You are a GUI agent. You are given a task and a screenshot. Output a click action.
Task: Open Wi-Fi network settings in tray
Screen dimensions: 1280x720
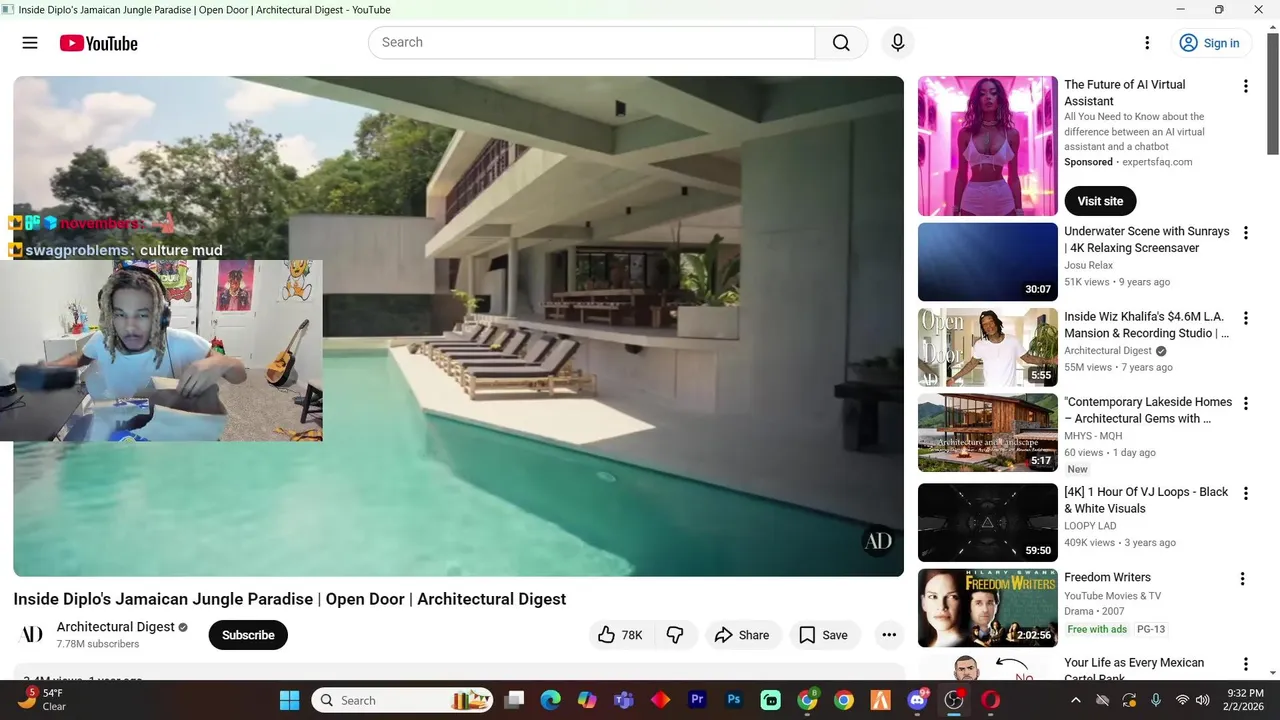[x=1182, y=700]
